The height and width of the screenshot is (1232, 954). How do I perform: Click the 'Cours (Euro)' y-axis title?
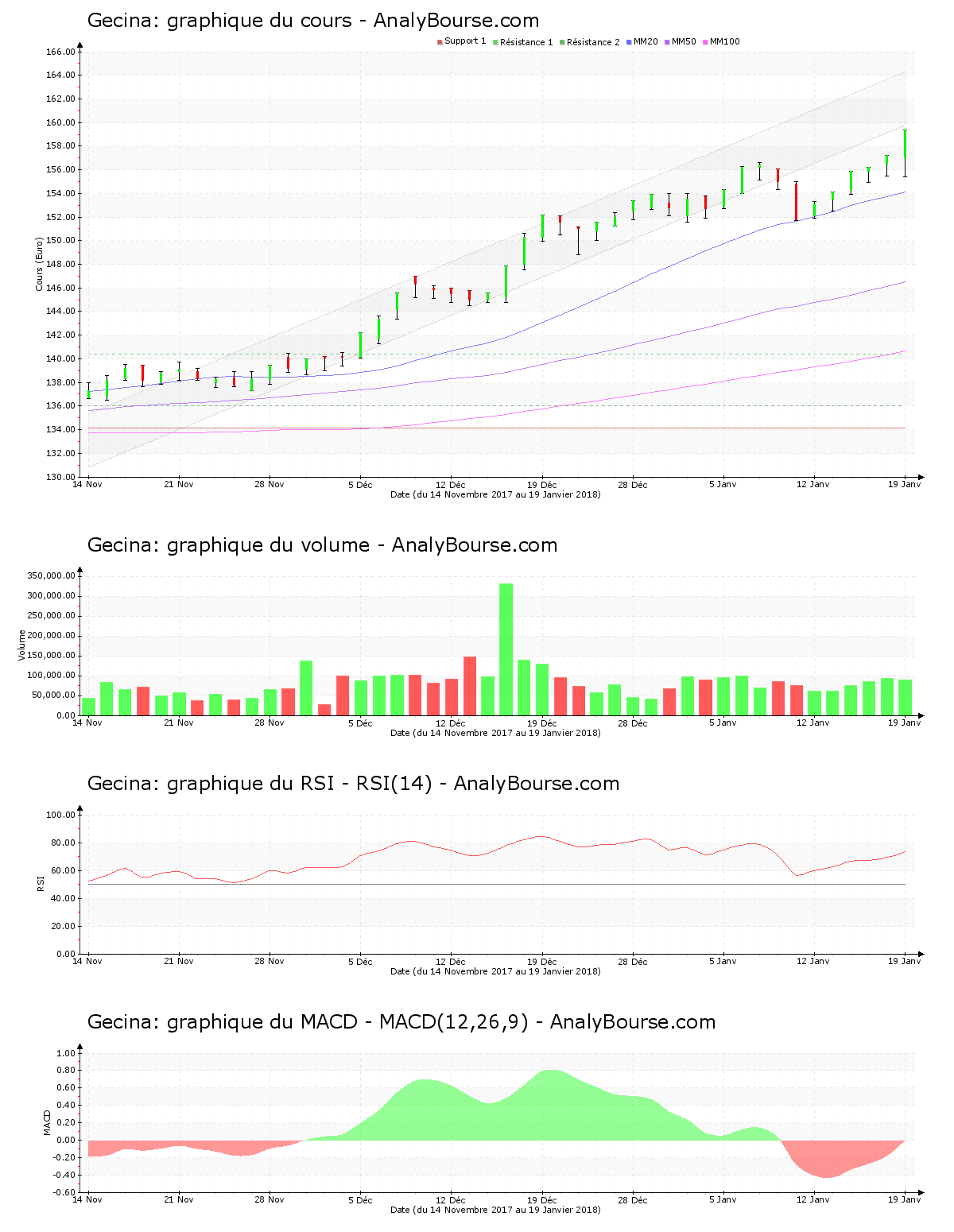[x=39, y=264]
